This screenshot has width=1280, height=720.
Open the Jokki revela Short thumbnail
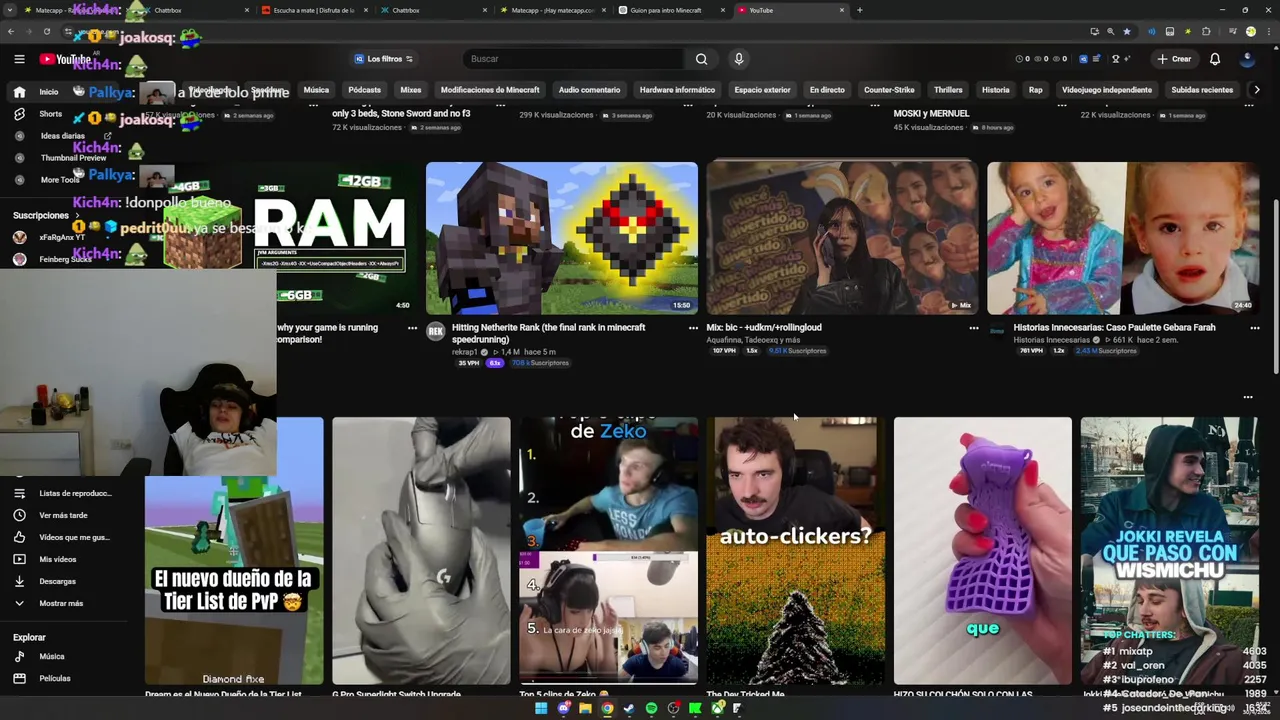pos(1169,551)
